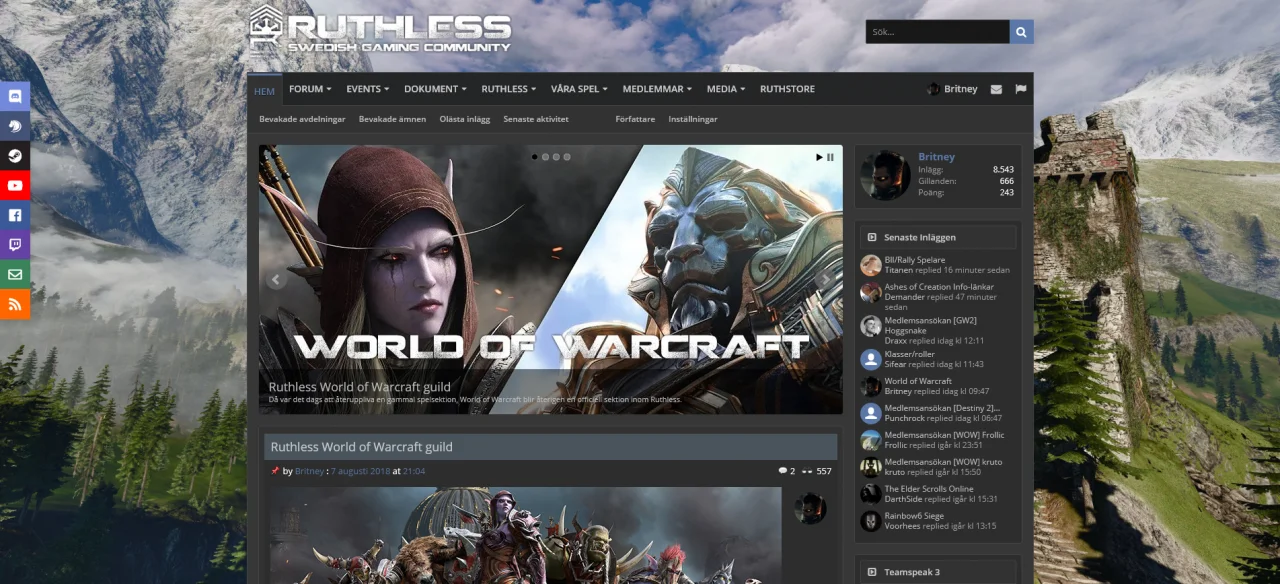The image size is (1280, 584).
Task: Click the sticky pin icon before author
Action: pyautogui.click(x=275, y=471)
